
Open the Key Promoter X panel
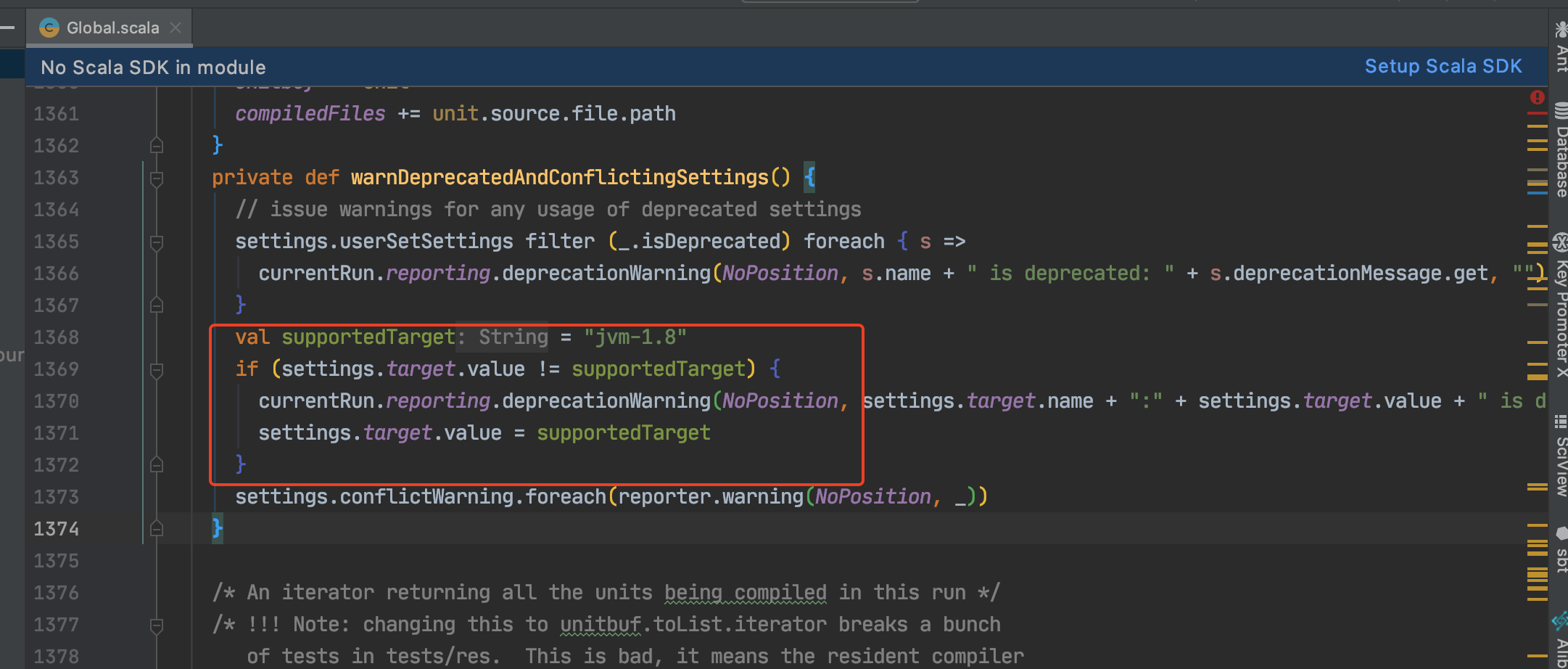point(1561,305)
